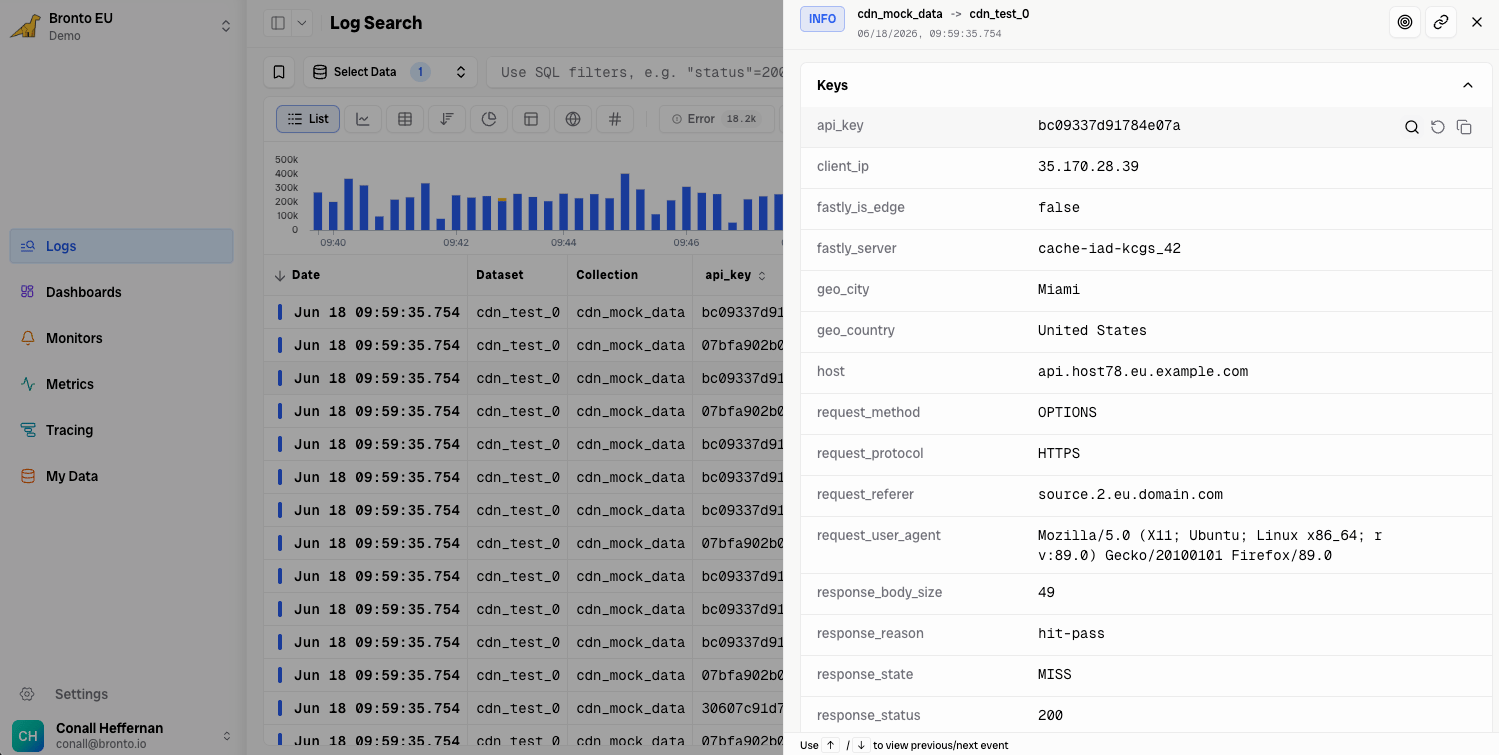Click the refresh arrow icon on api_key row
Viewport: 1499px width, 755px height.
coord(1438,127)
